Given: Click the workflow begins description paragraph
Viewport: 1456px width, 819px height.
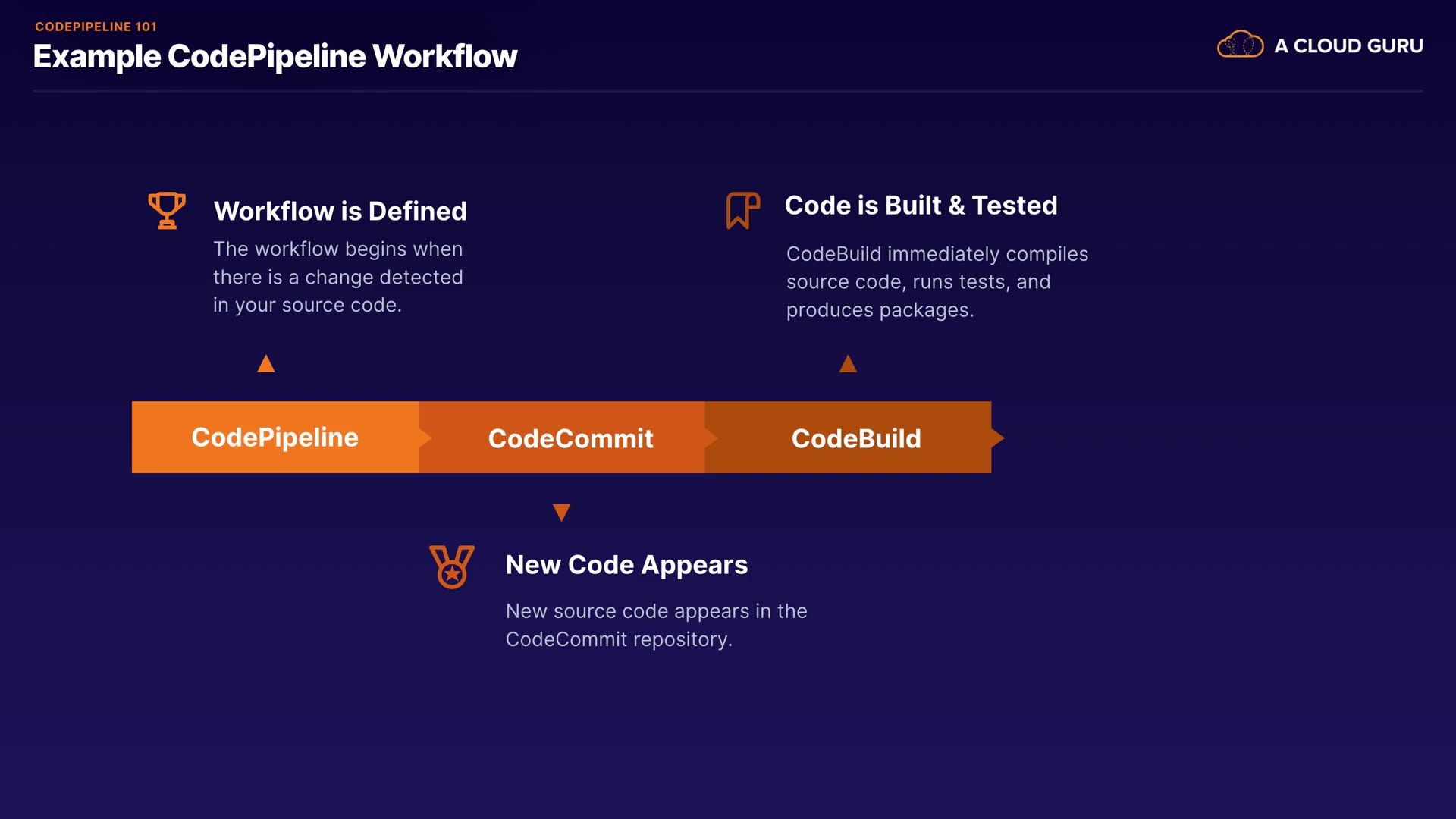Looking at the screenshot, I should [337, 277].
